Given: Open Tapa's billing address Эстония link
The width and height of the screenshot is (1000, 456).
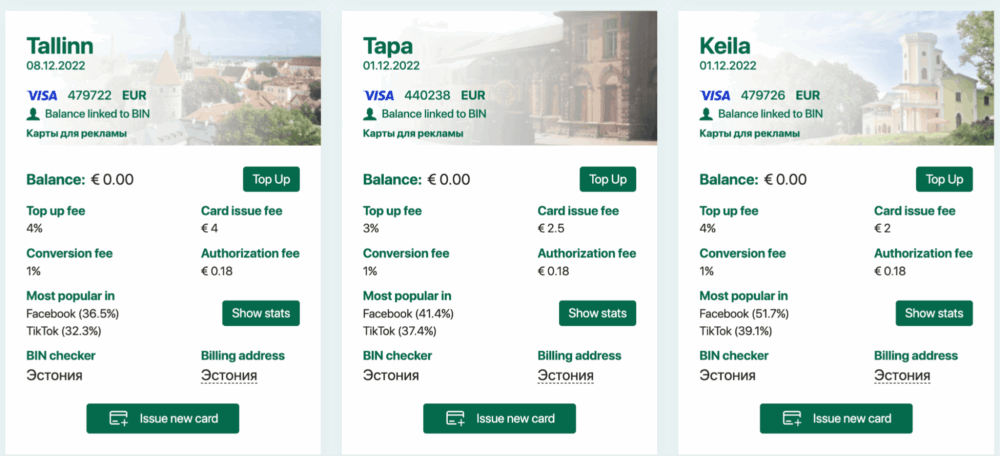Looking at the screenshot, I should 566,376.
